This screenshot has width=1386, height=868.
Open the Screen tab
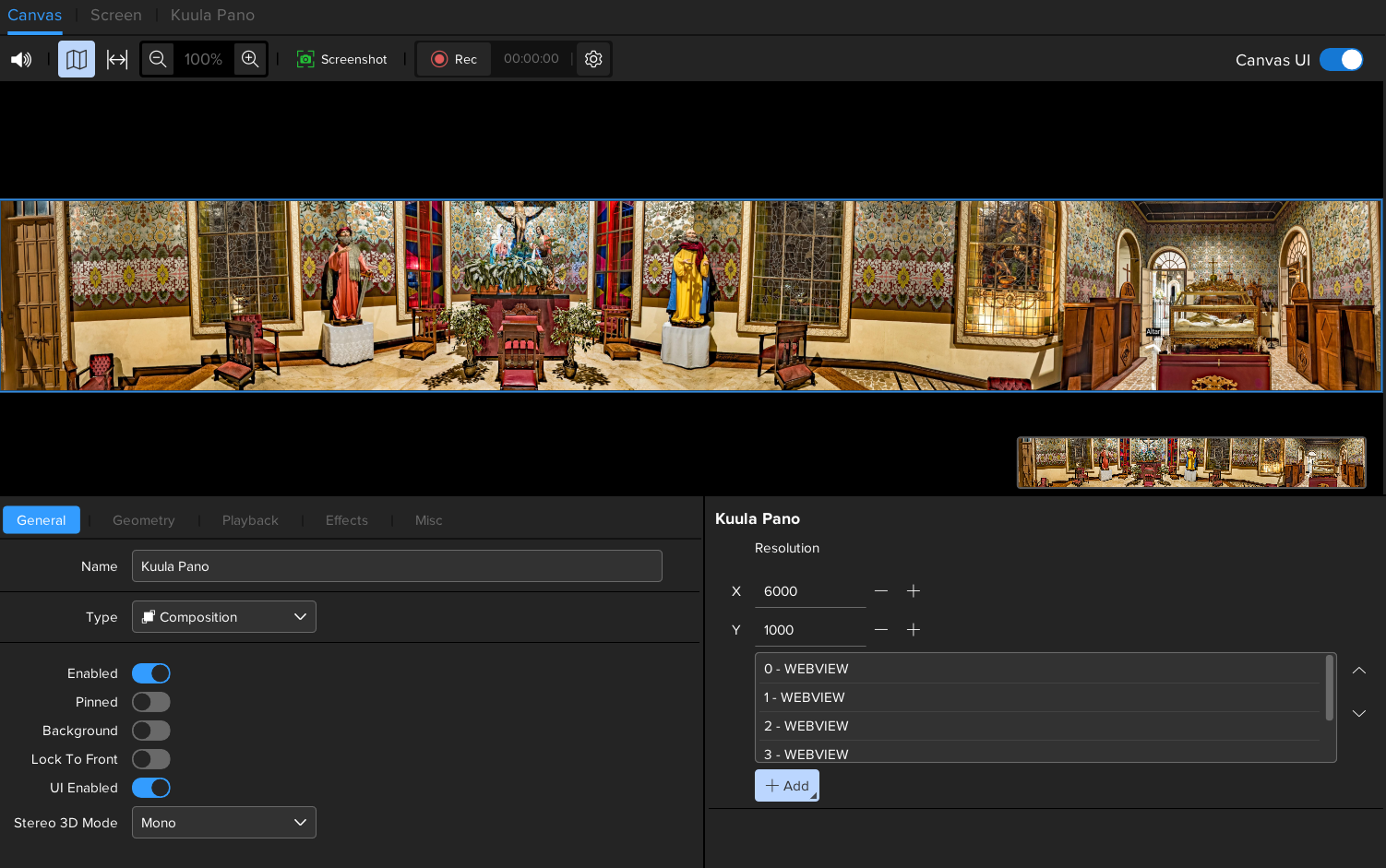pos(116,15)
